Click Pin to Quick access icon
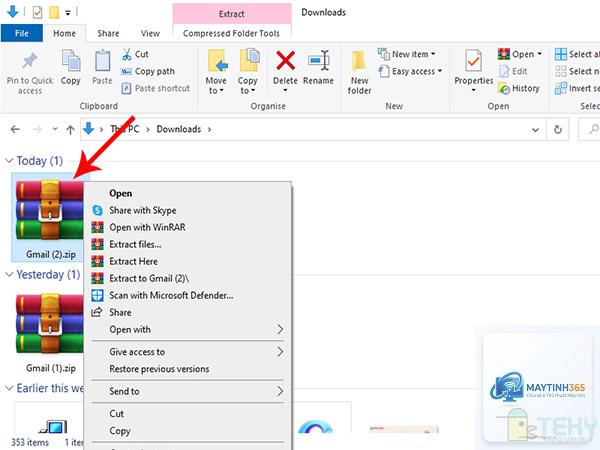This screenshot has width=600, height=450. point(29,62)
